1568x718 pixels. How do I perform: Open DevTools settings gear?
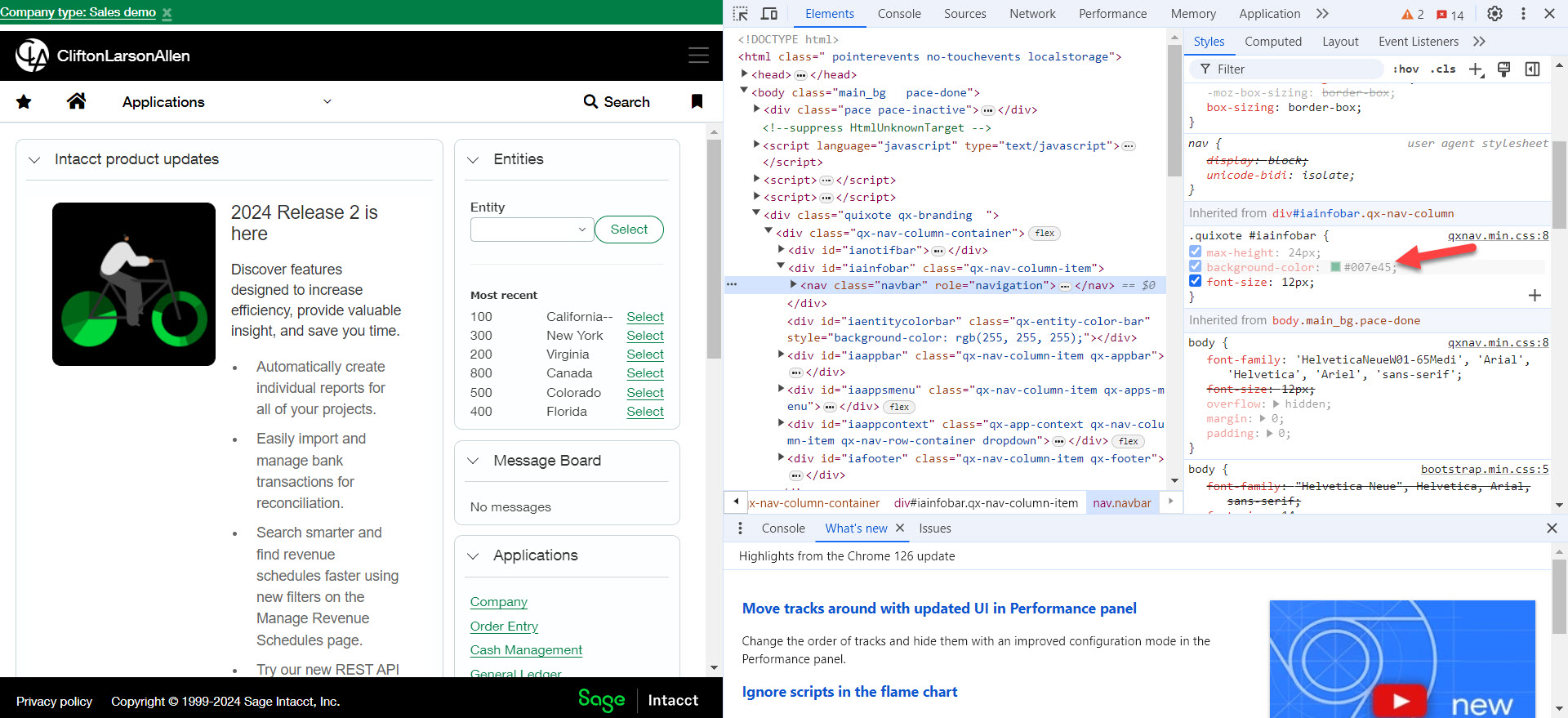1494,14
